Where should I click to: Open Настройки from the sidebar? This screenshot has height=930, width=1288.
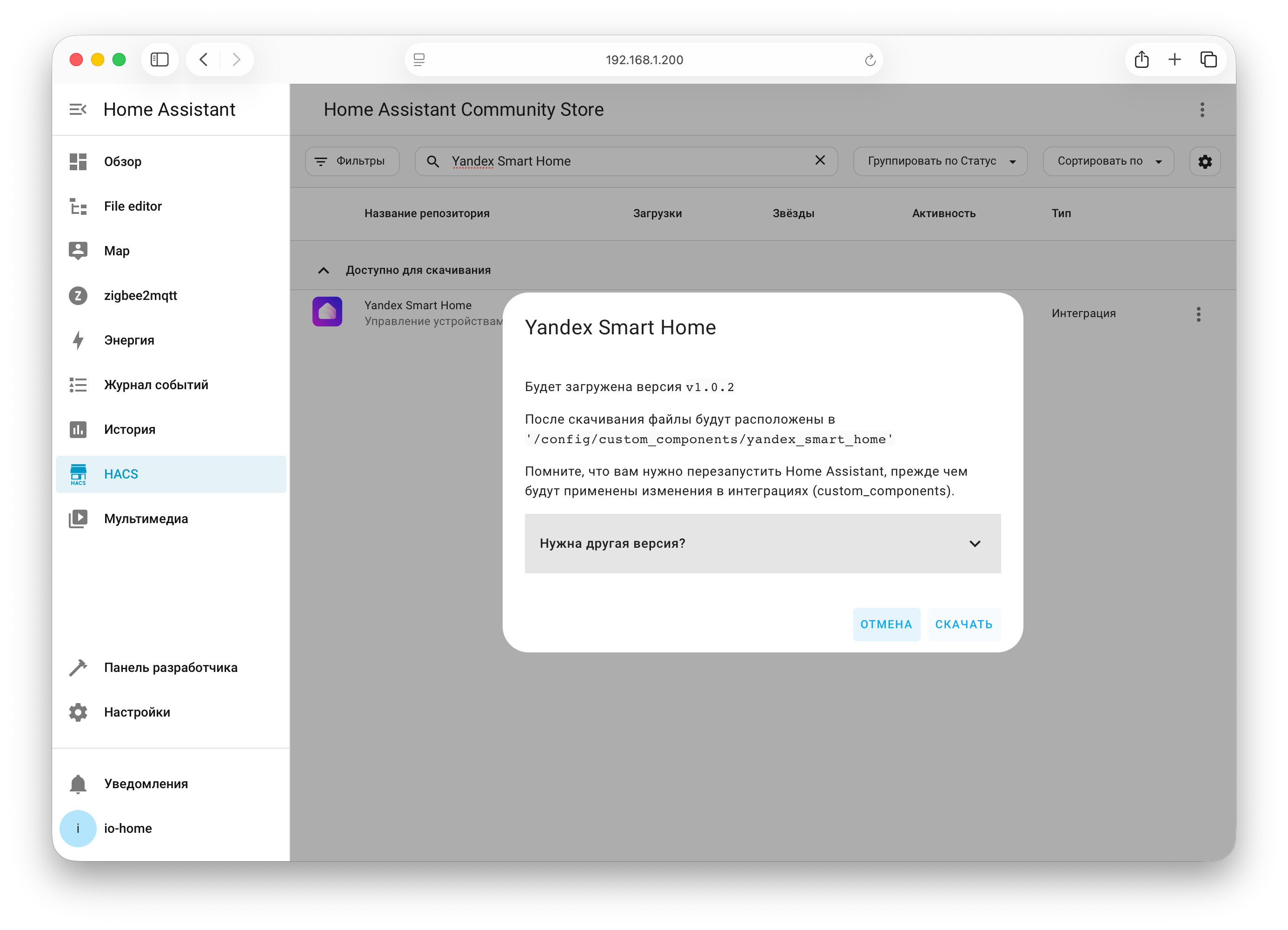136,712
